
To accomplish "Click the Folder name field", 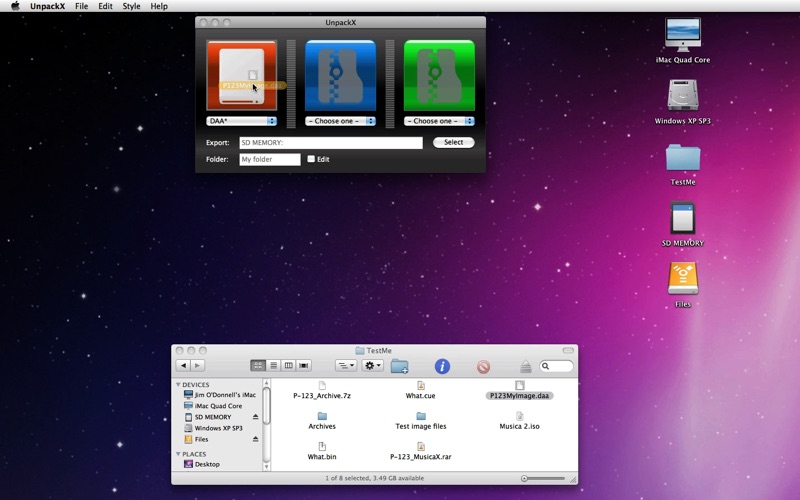I will [270, 159].
